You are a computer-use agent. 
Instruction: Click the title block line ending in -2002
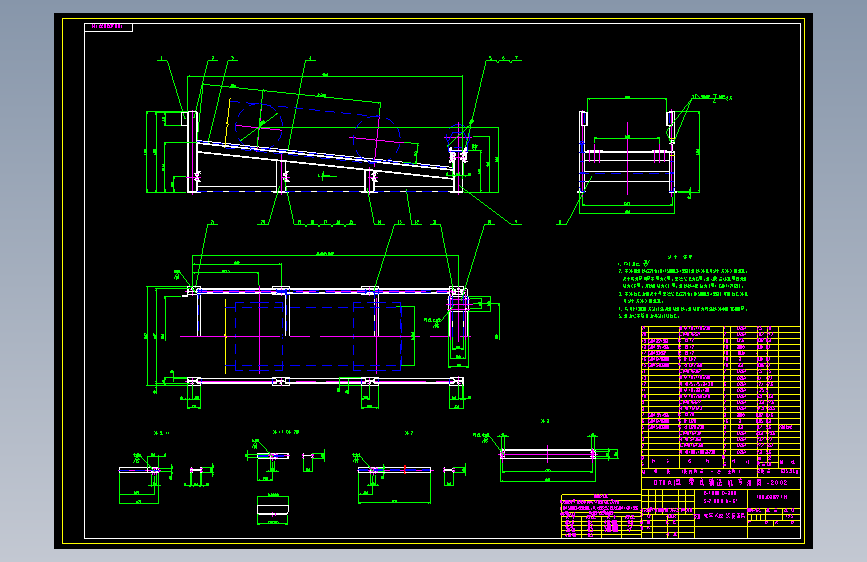(720, 482)
